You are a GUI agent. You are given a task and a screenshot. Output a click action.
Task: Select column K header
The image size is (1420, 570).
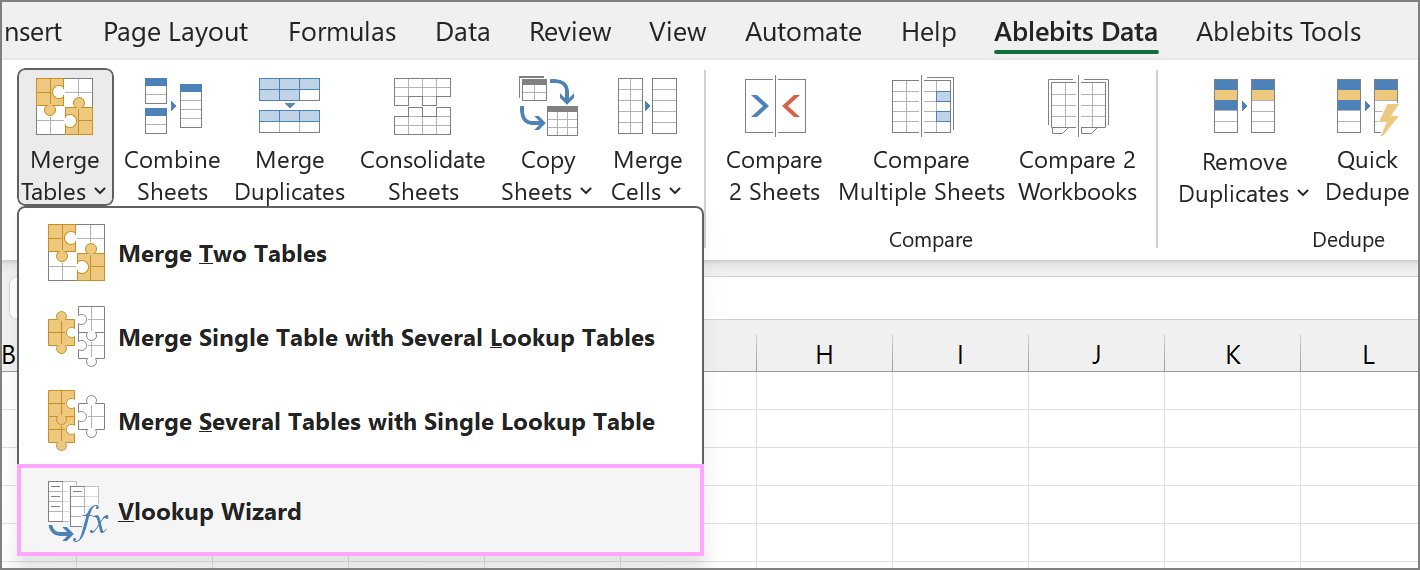tap(1232, 354)
